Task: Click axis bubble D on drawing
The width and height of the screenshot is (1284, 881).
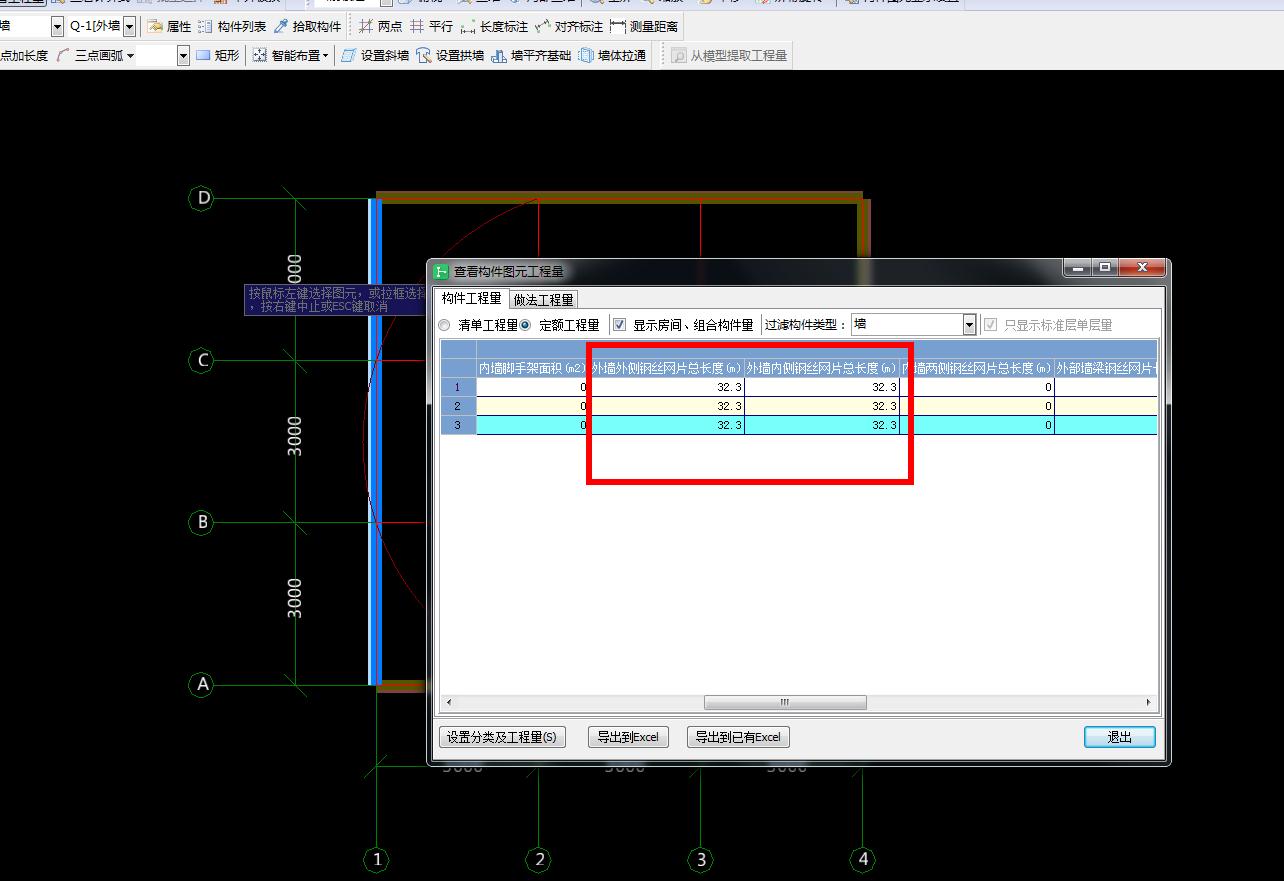Action: (x=203, y=198)
